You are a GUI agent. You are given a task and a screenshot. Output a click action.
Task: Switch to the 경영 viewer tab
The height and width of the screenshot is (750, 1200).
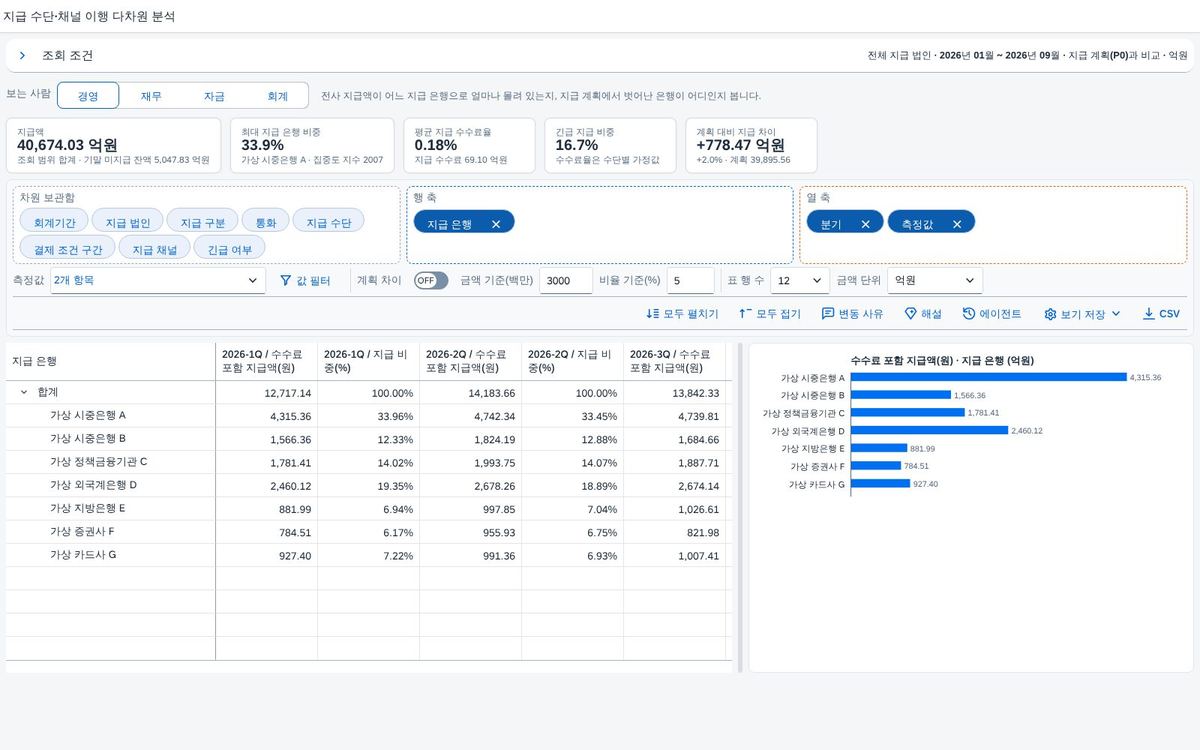(x=88, y=96)
